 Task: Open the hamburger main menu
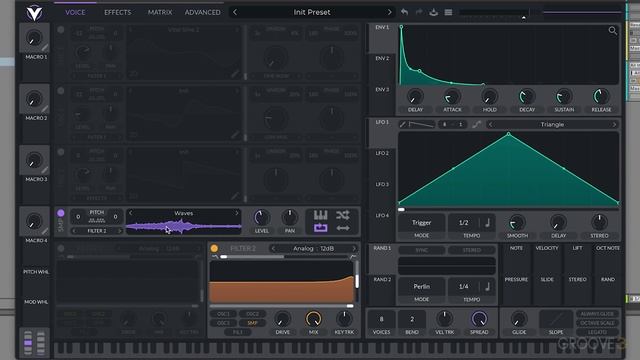(448, 12)
